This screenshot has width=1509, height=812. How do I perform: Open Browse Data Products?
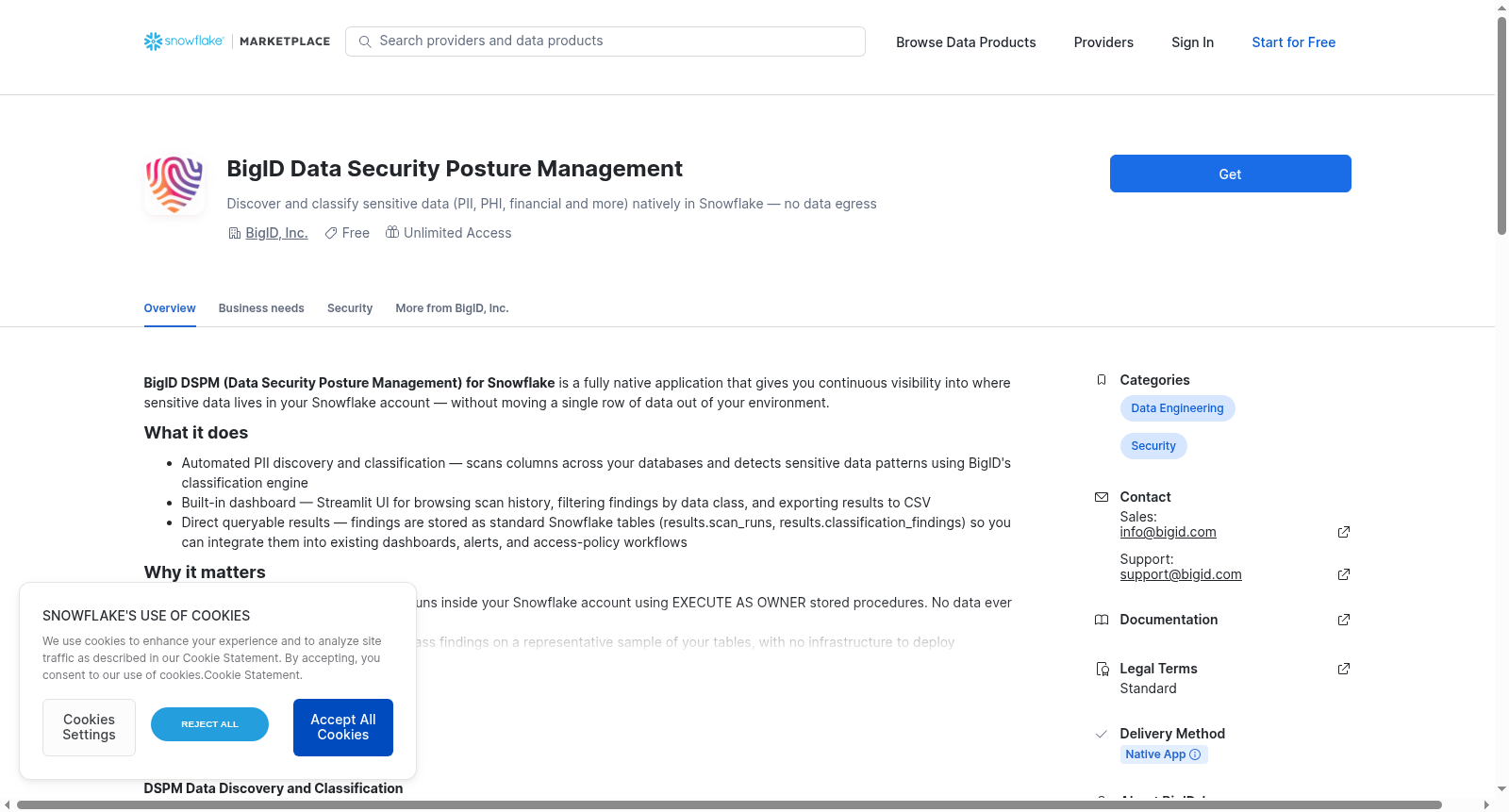click(x=966, y=42)
